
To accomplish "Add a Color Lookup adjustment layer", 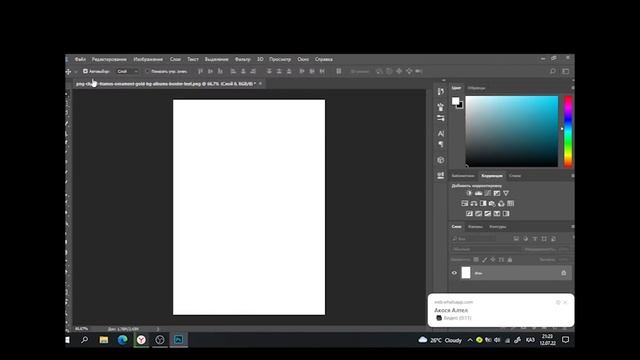I will coord(511,203).
